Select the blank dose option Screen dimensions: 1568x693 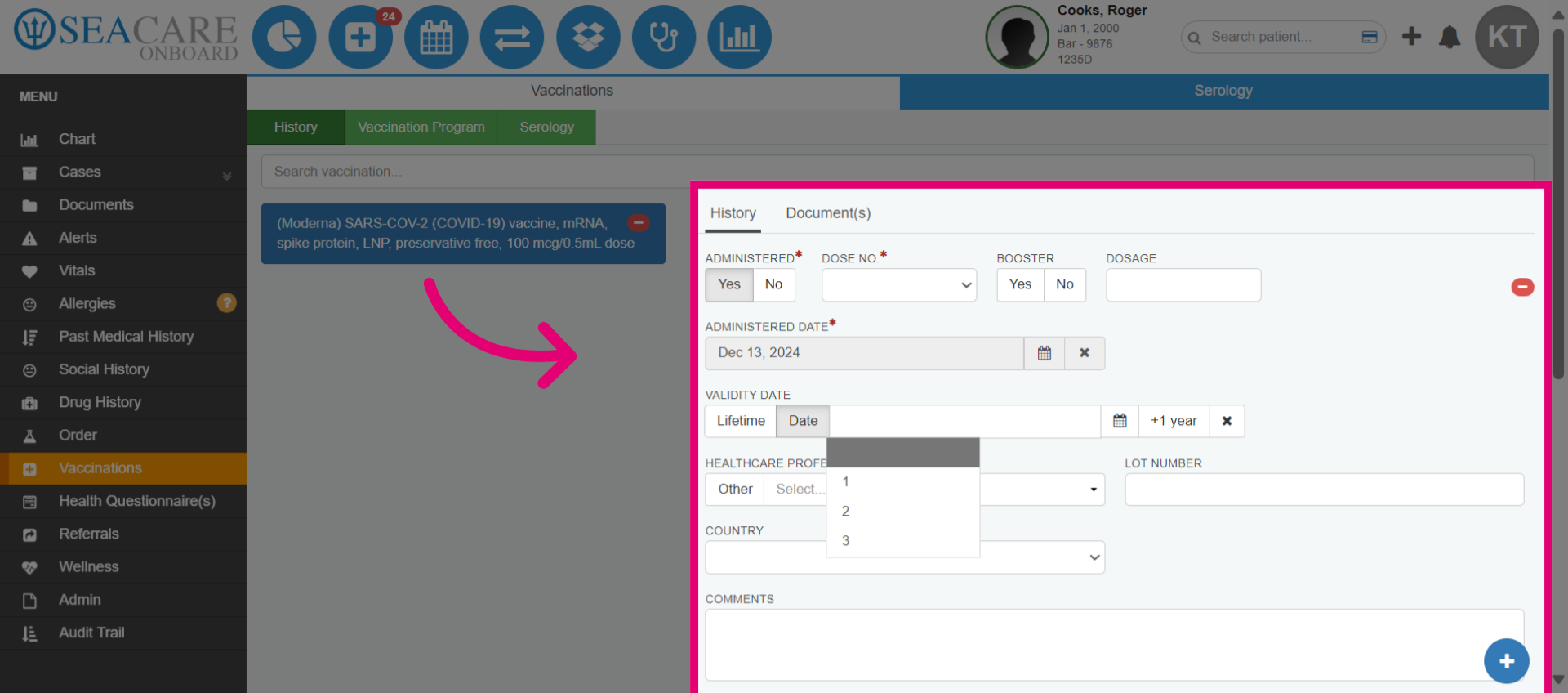(x=903, y=453)
